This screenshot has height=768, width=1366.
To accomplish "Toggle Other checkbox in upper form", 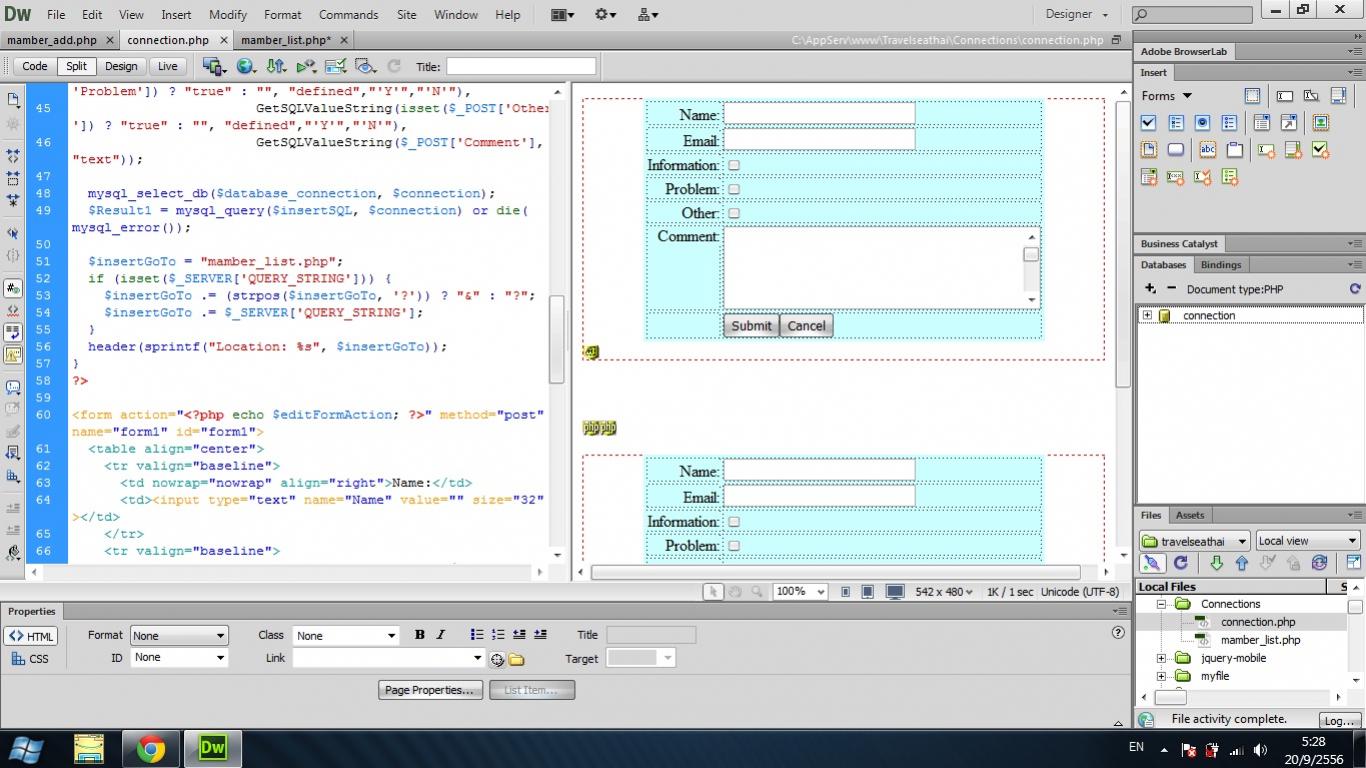I will (734, 213).
